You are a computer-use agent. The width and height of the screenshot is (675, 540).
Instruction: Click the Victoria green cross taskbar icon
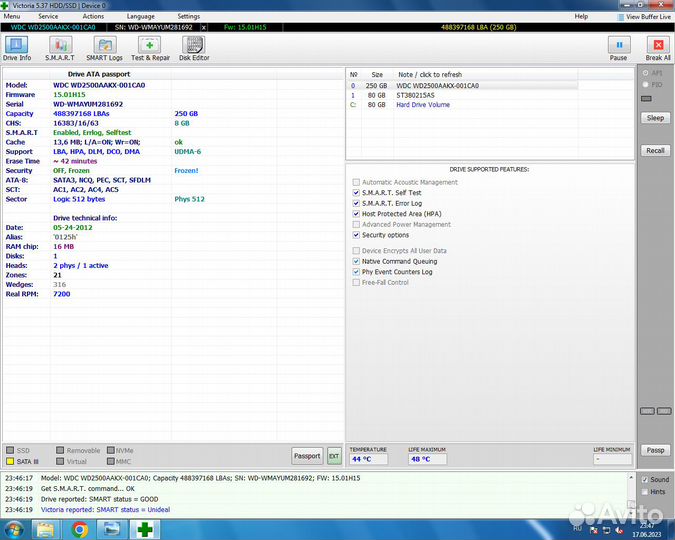point(145,530)
